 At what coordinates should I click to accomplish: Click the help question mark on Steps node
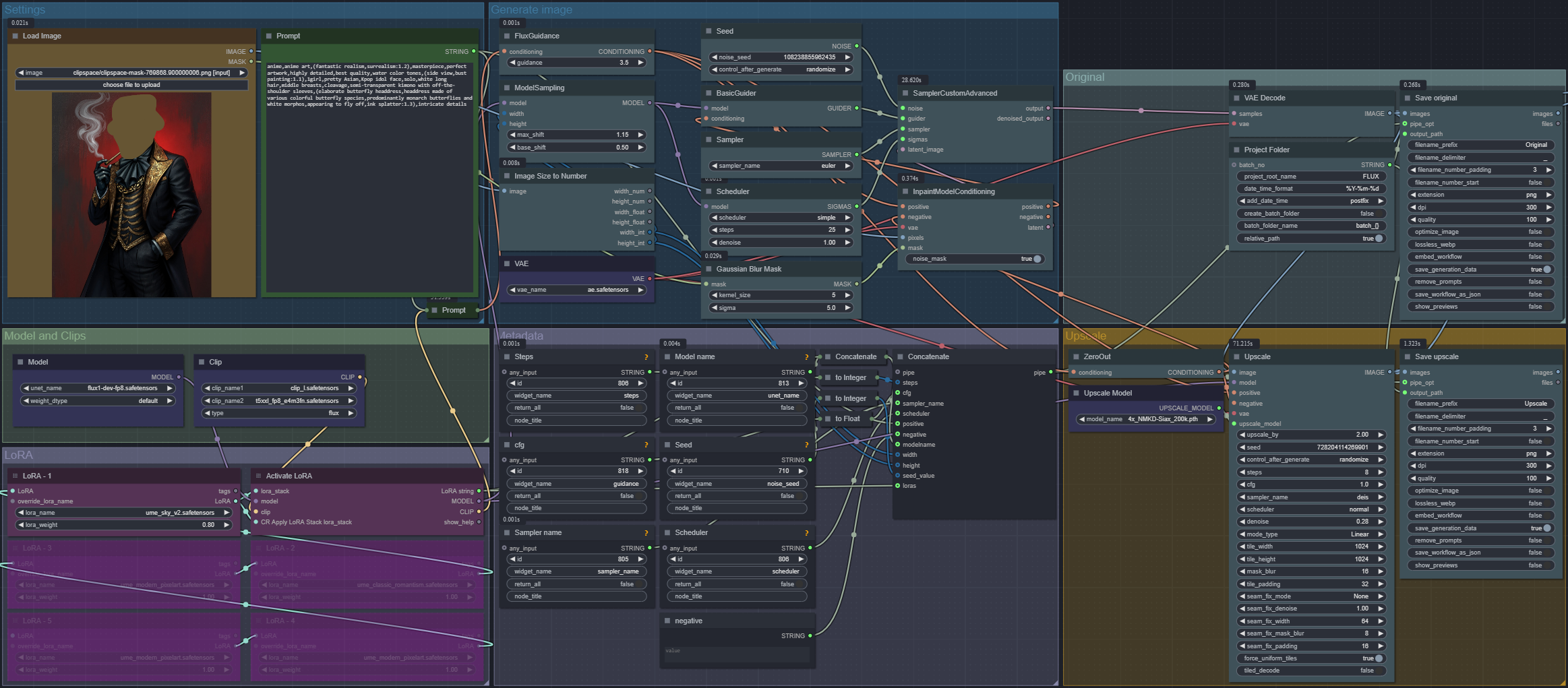click(x=646, y=357)
